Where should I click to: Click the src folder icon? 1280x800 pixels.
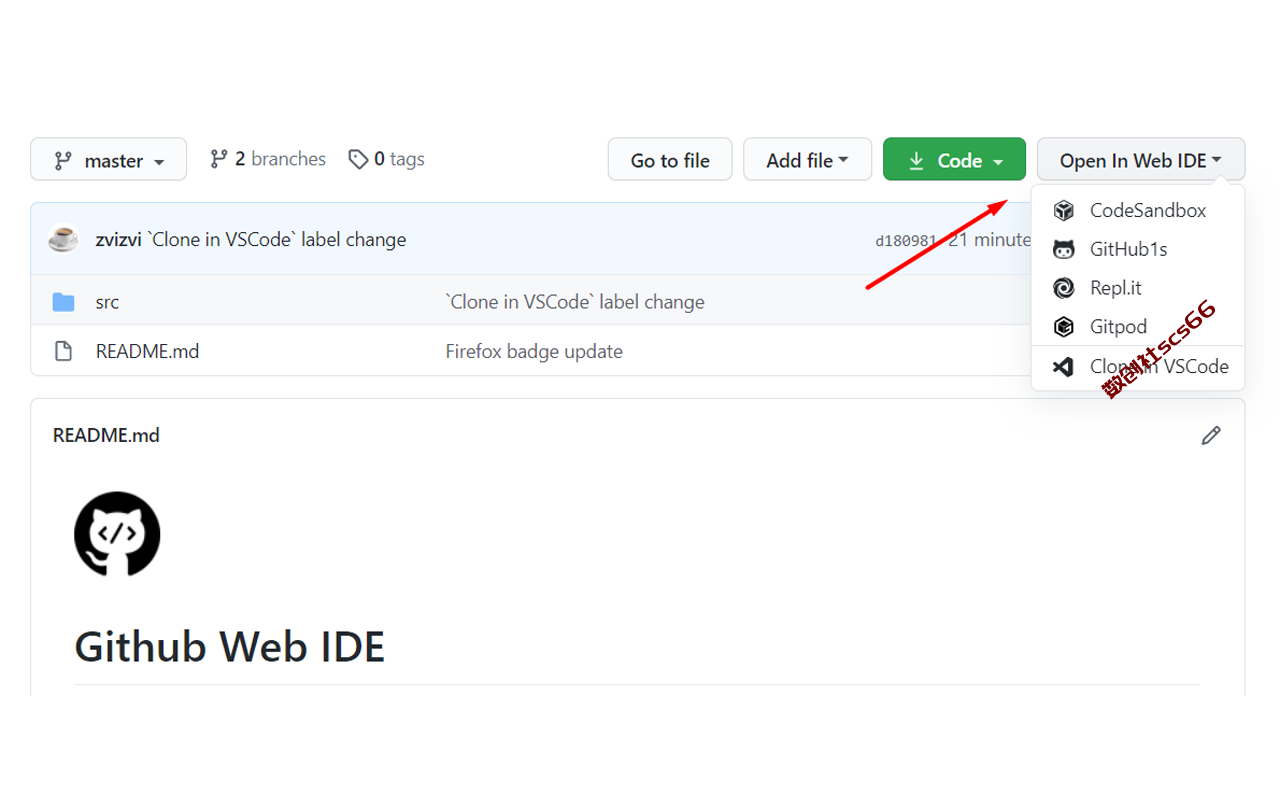pos(64,302)
